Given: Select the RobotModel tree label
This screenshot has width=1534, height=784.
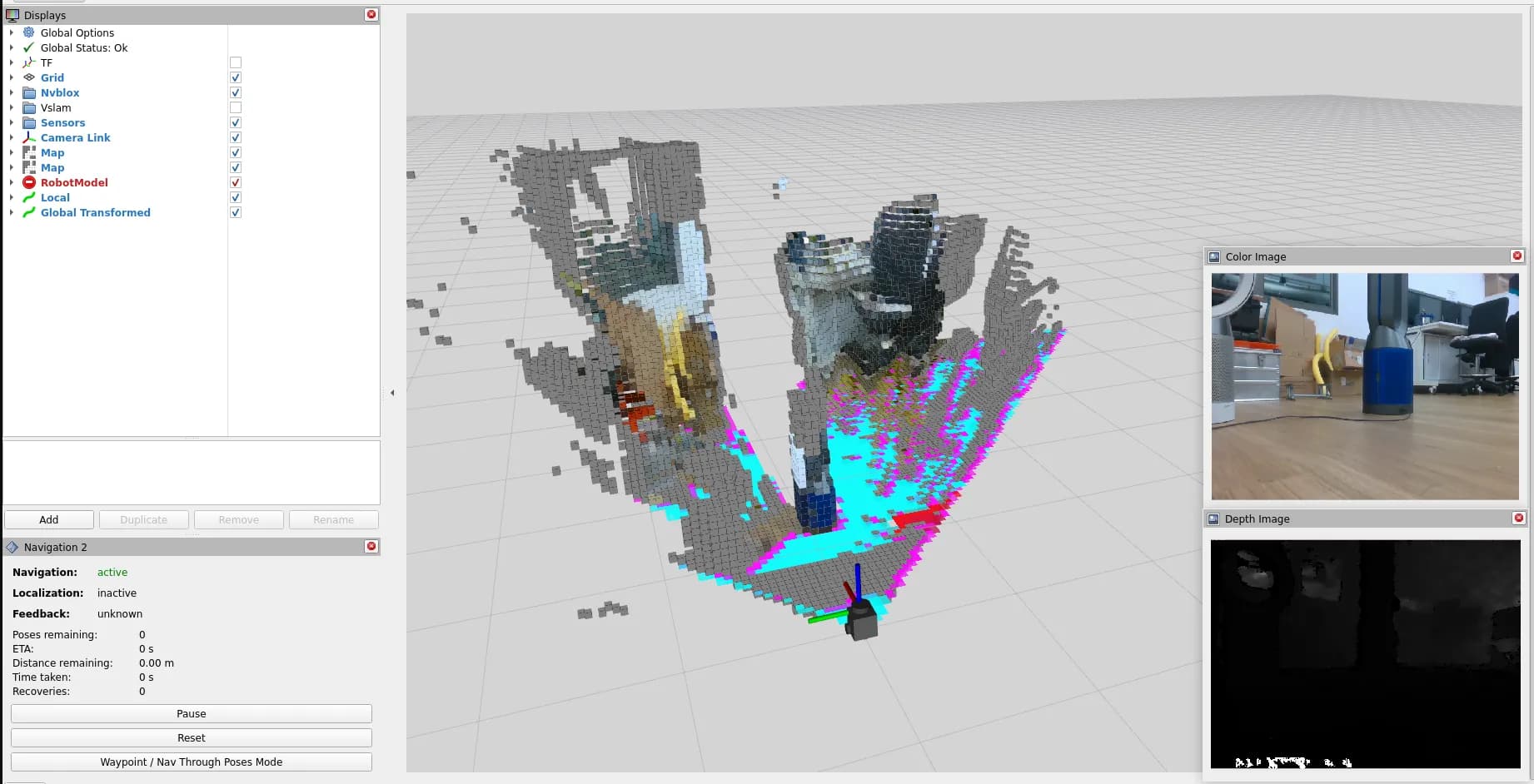Looking at the screenshot, I should (x=74, y=182).
